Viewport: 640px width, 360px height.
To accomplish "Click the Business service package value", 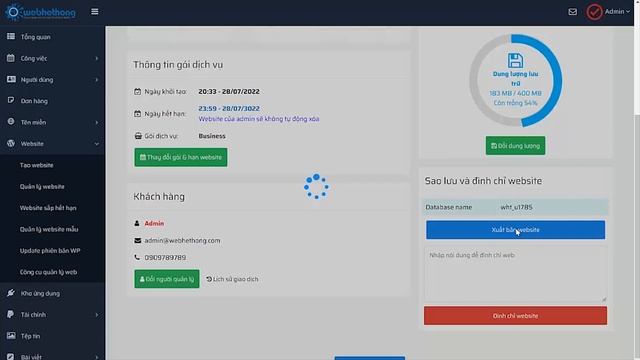I will point(212,136).
